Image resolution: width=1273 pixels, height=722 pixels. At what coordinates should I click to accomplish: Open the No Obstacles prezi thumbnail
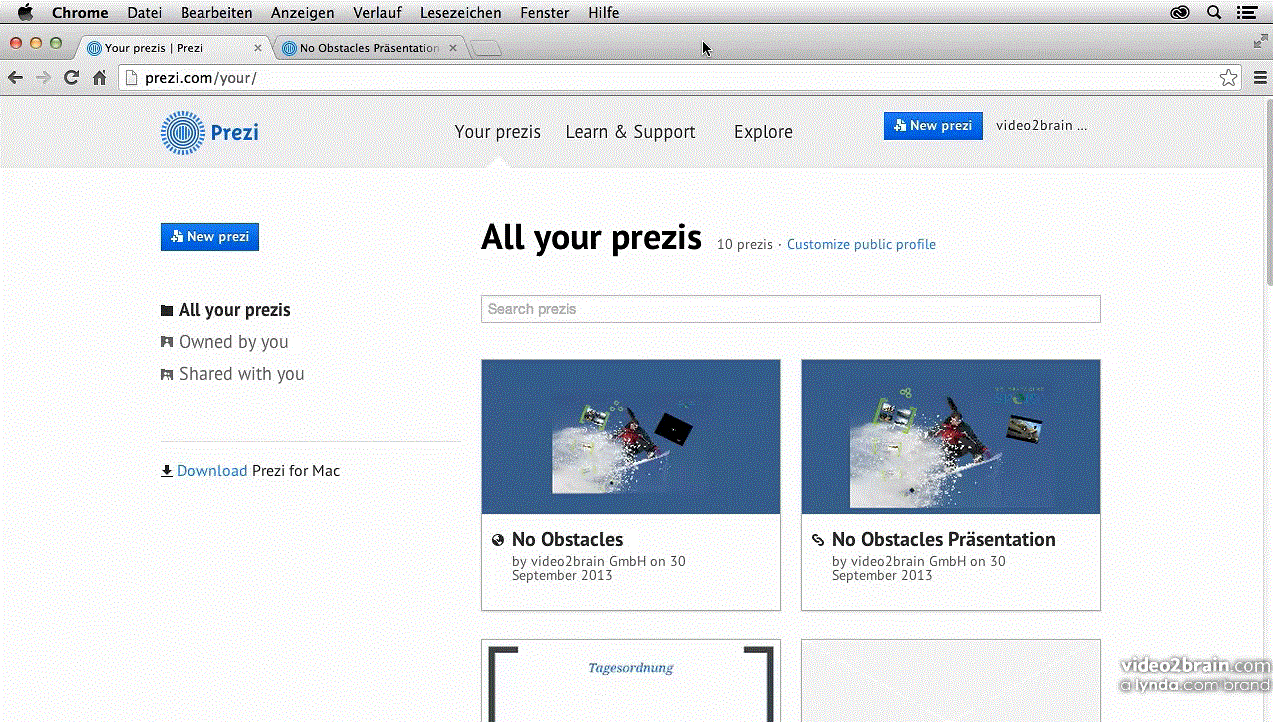pyautogui.click(x=631, y=437)
